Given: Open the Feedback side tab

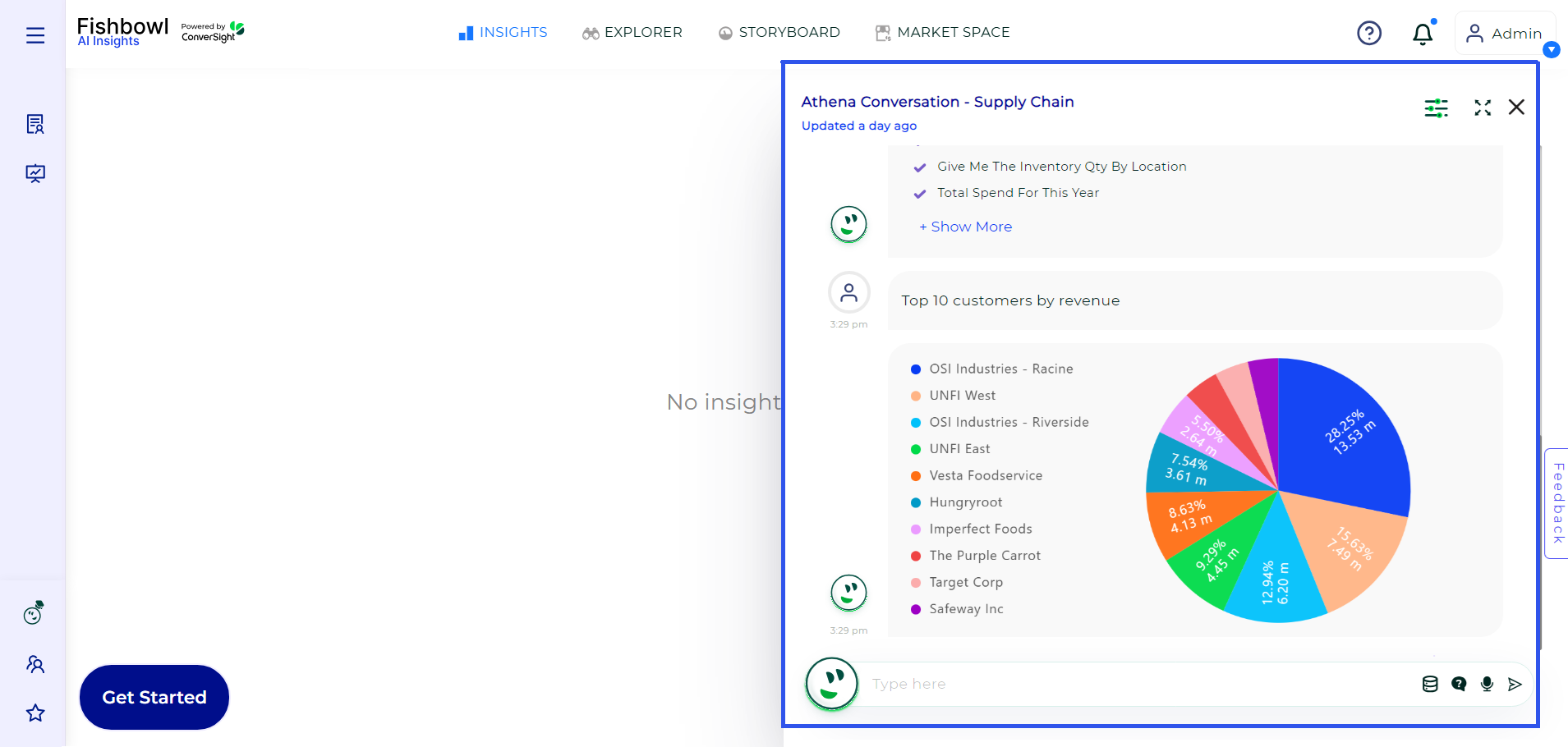Looking at the screenshot, I should pos(1557,503).
